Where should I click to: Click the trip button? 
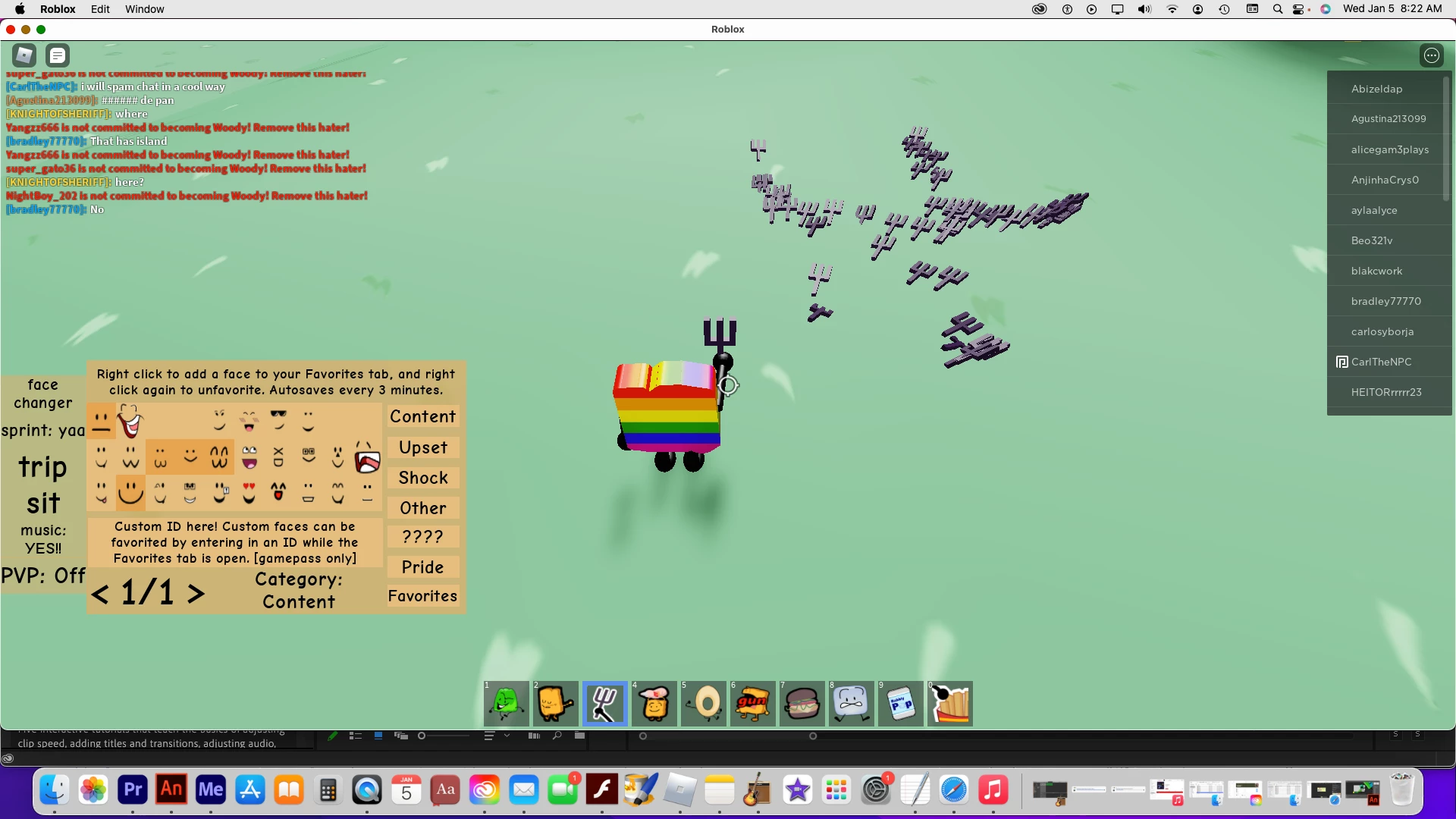[43, 467]
